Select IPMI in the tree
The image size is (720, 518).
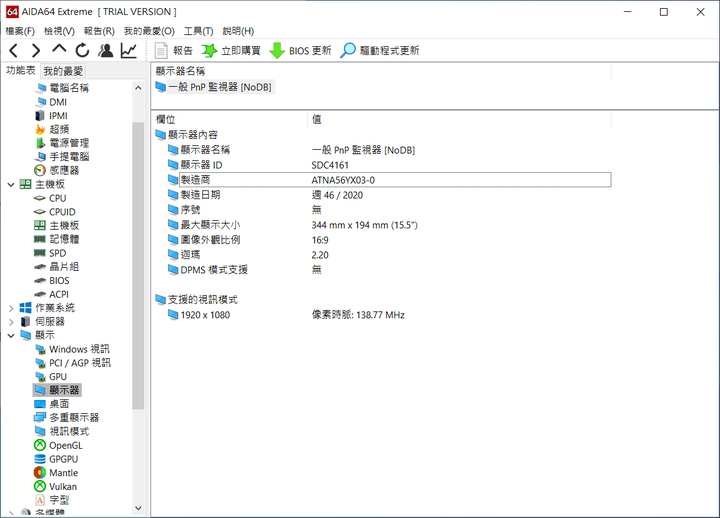(x=51, y=116)
